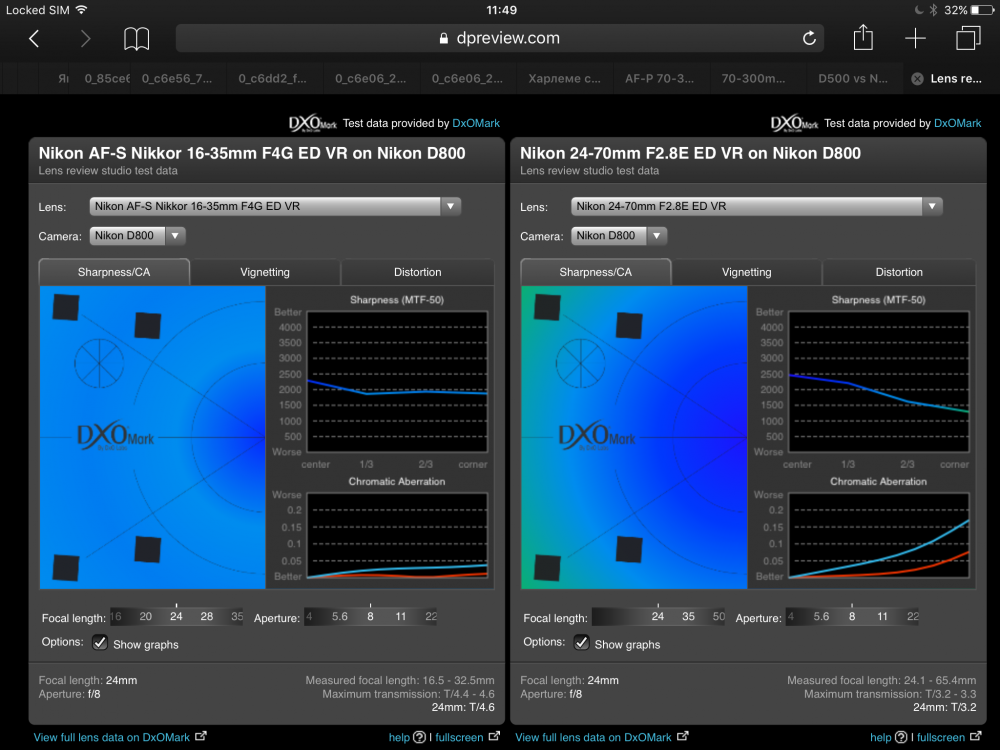Open Lens dropdown showing Nikkor 16-35mm F4G
Image resolution: width=1000 pixels, height=750 pixels.
click(275, 206)
